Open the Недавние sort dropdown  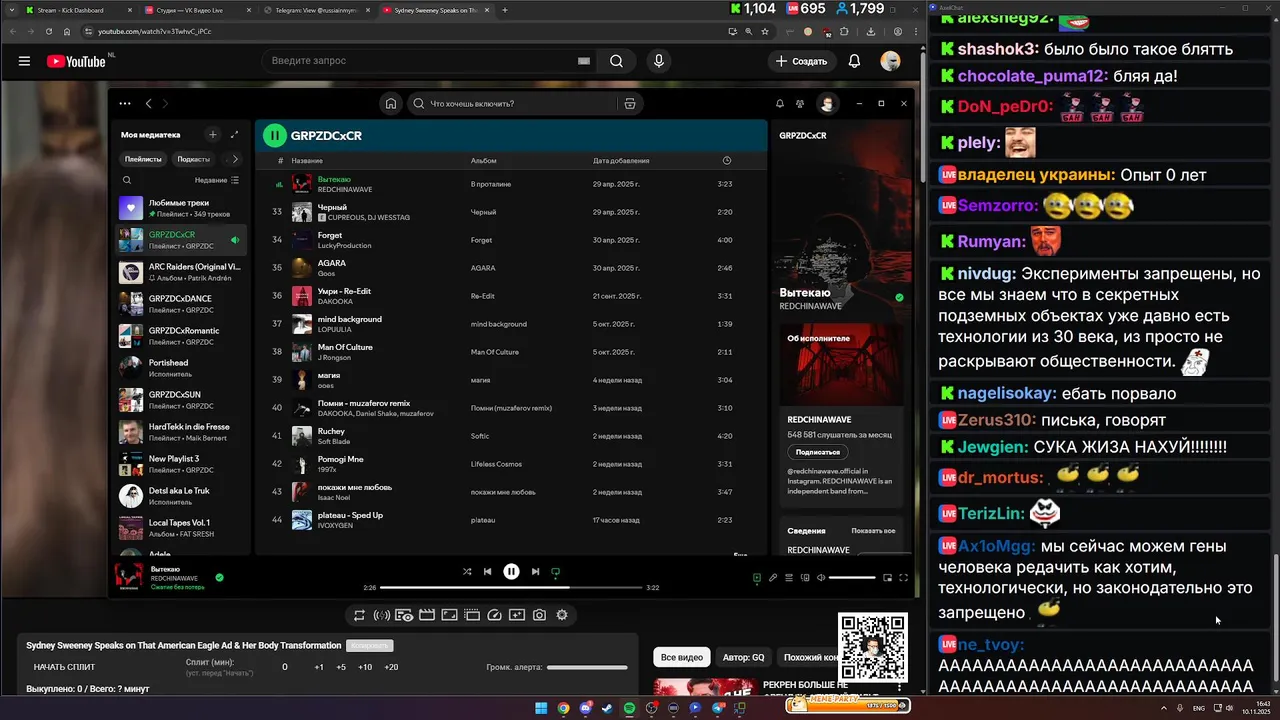coord(216,180)
